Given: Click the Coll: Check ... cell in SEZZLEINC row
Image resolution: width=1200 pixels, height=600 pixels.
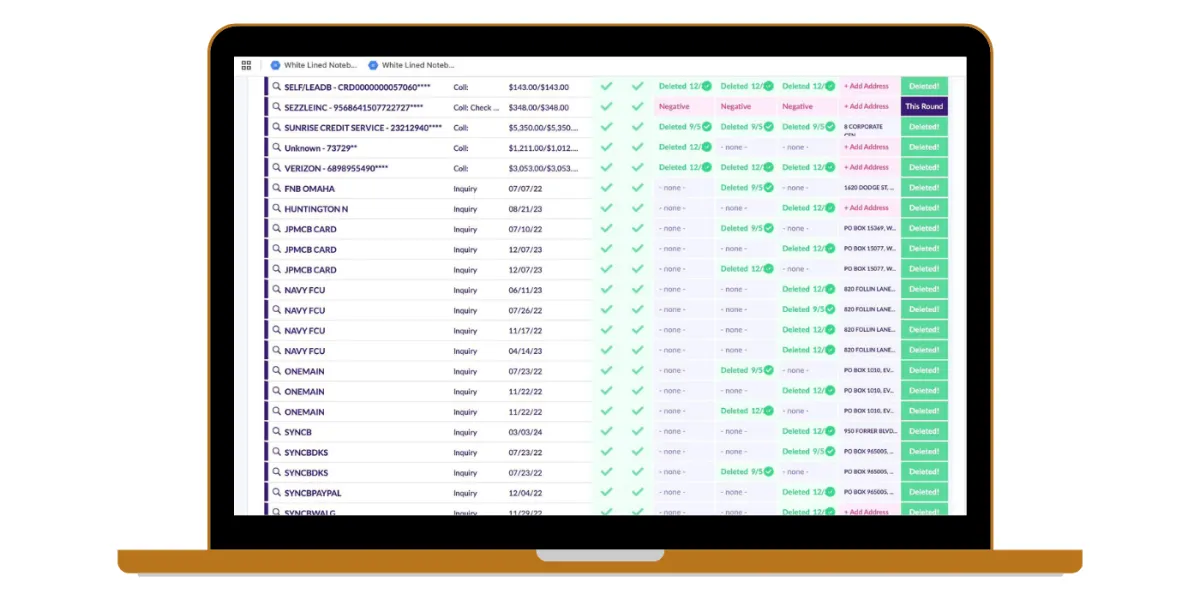Looking at the screenshot, I should pos(474,107).
